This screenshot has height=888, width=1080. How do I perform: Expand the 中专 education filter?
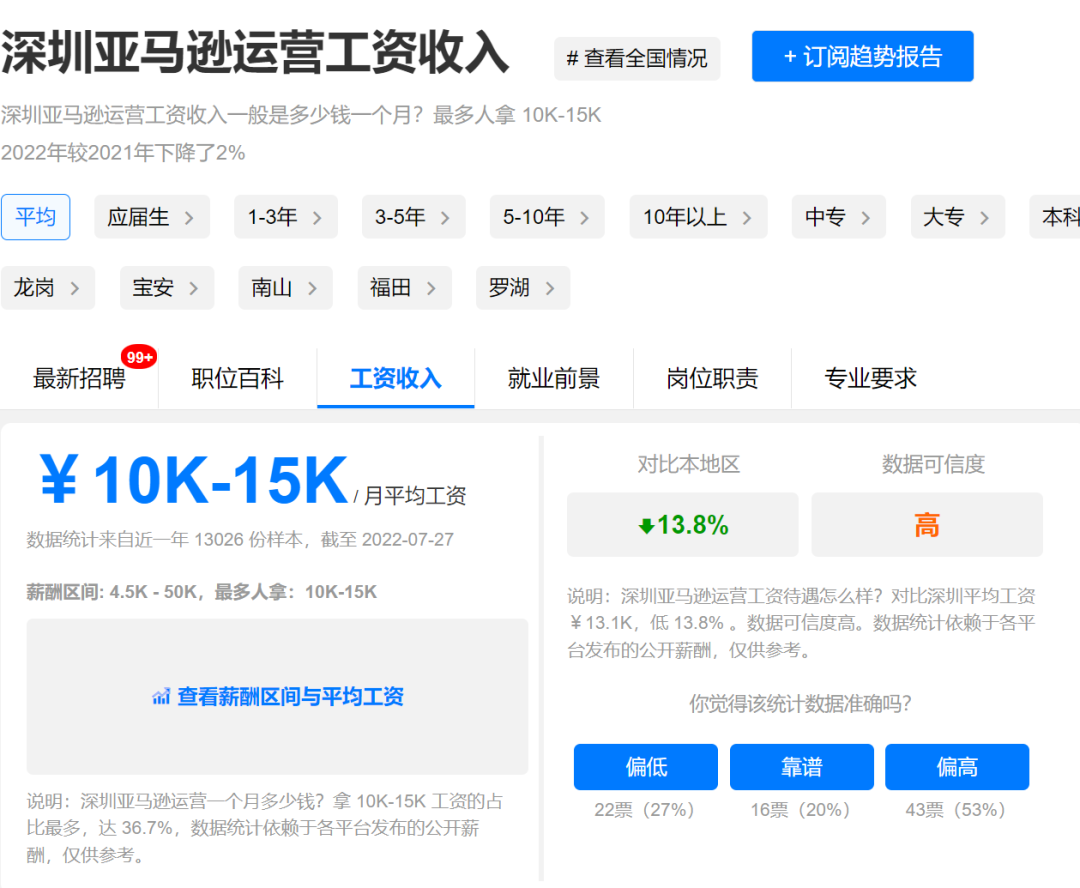(x=838, y=216)
